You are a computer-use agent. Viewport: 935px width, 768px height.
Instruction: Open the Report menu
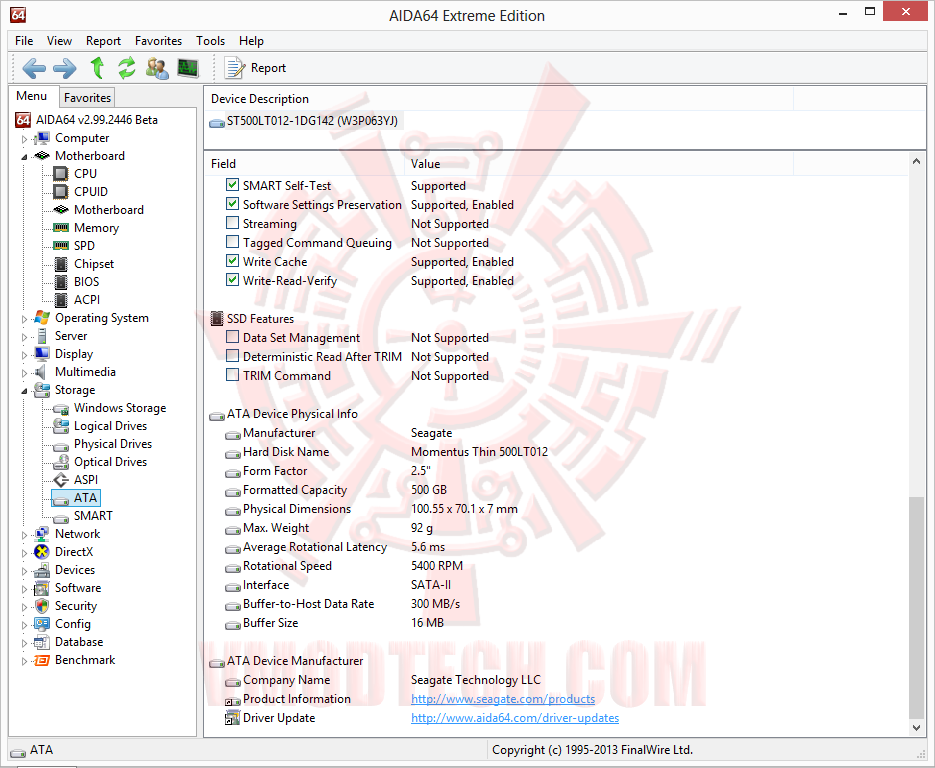[x=103, y=41]
